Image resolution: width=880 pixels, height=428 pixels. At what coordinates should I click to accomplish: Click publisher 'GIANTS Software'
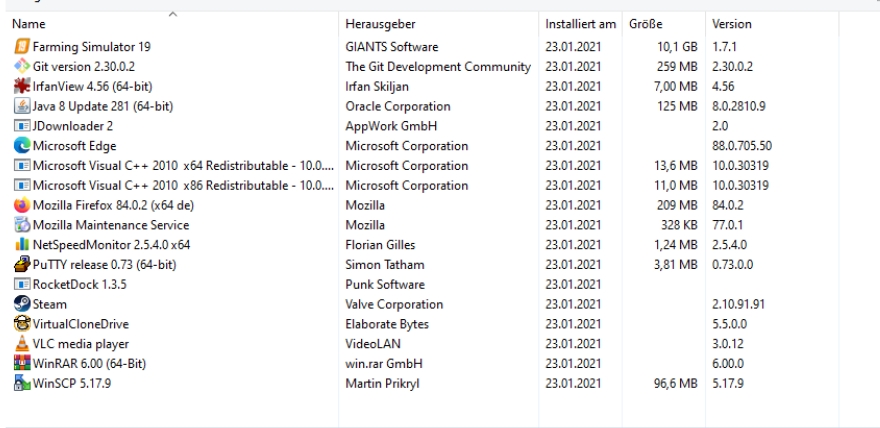pos(392,47)
